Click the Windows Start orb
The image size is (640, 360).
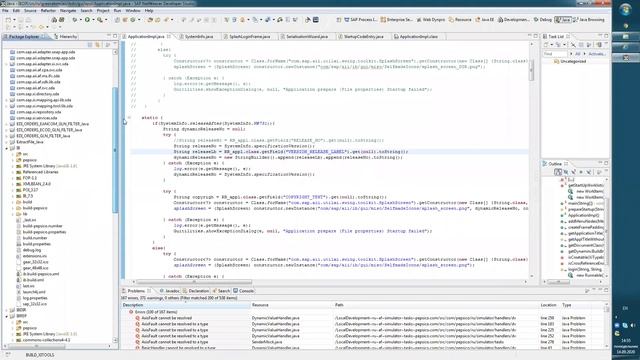pos(625,9)
